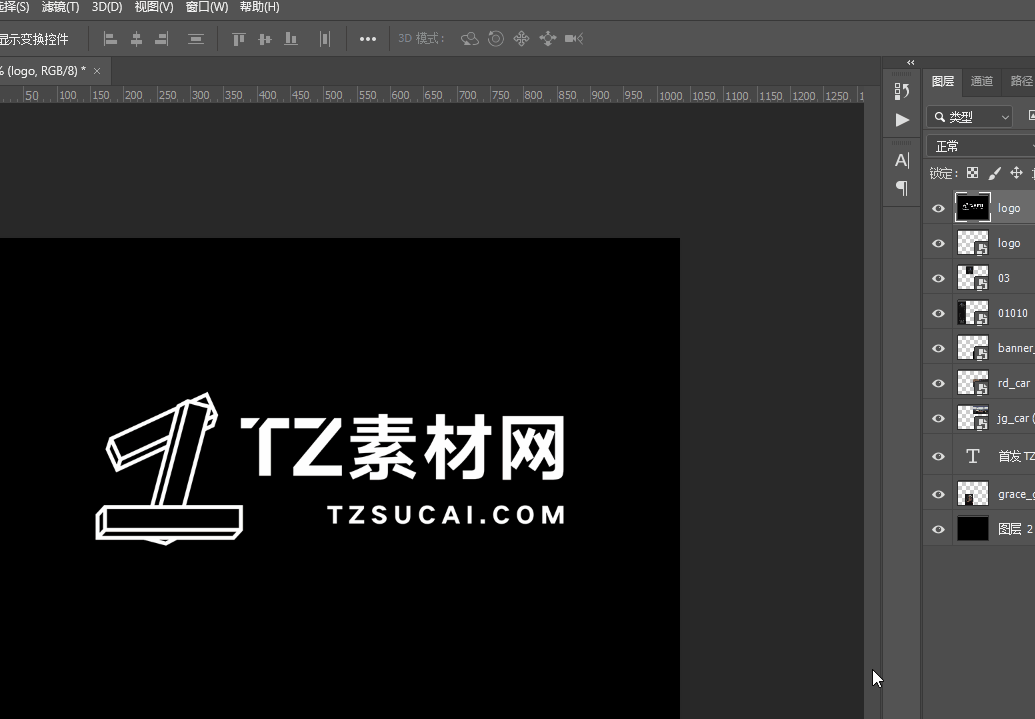The width and height of the screenshot is (1035, 719).
Task: Select the 3D pan mode icon
Action: [521, 39]
